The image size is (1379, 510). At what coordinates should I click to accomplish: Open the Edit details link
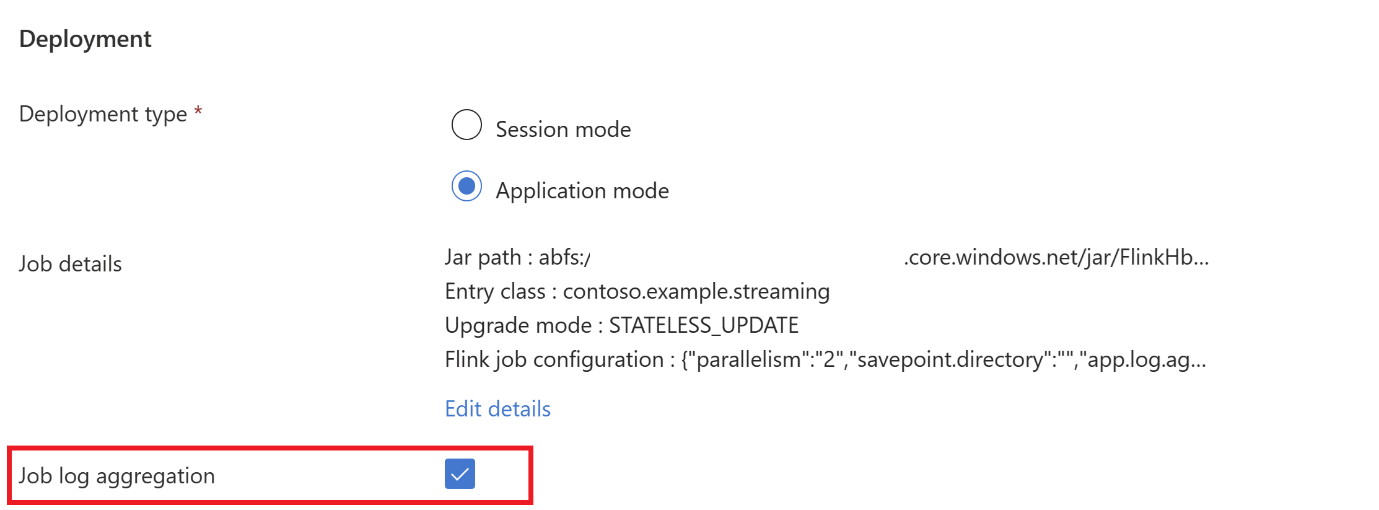pyautogui.click(x=497, y=409)
